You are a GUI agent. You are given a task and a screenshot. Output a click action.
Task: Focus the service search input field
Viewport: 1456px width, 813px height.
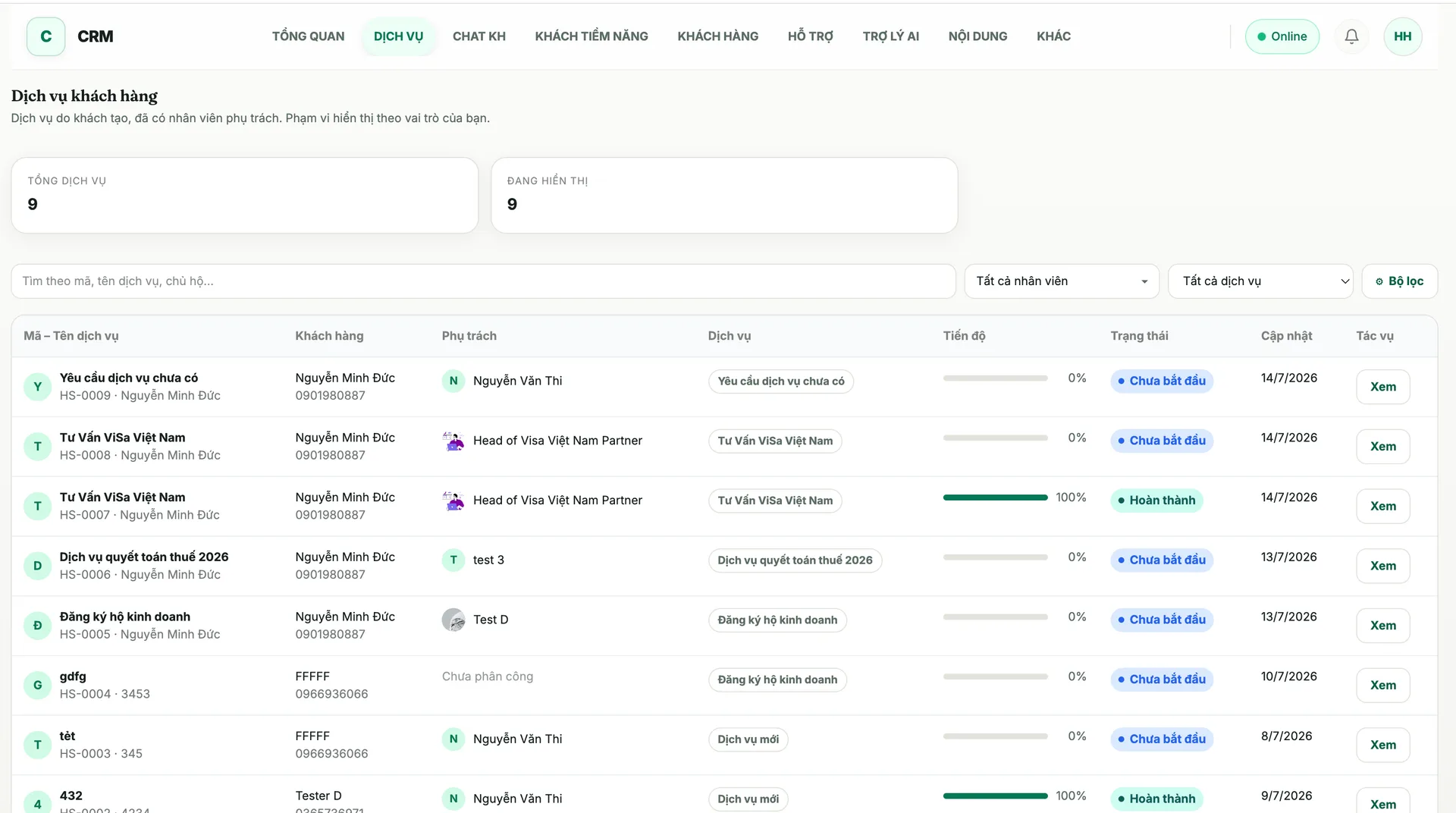(x=483, y=281)
